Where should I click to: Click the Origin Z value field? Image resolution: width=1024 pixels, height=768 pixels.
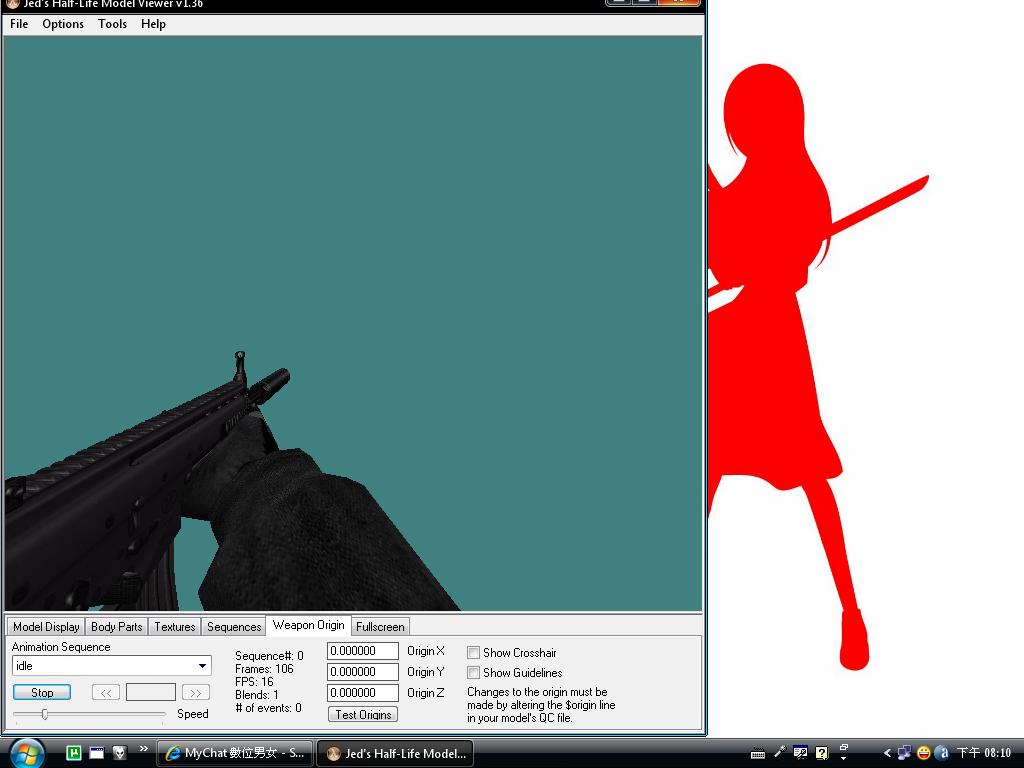(x=362, y=693)
